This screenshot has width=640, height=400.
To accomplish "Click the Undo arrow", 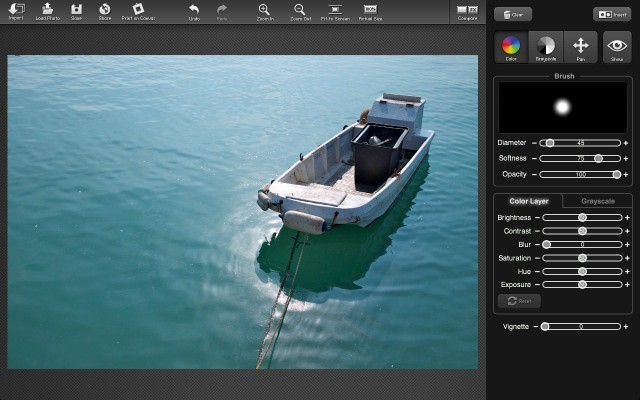I will click(194, 10).
